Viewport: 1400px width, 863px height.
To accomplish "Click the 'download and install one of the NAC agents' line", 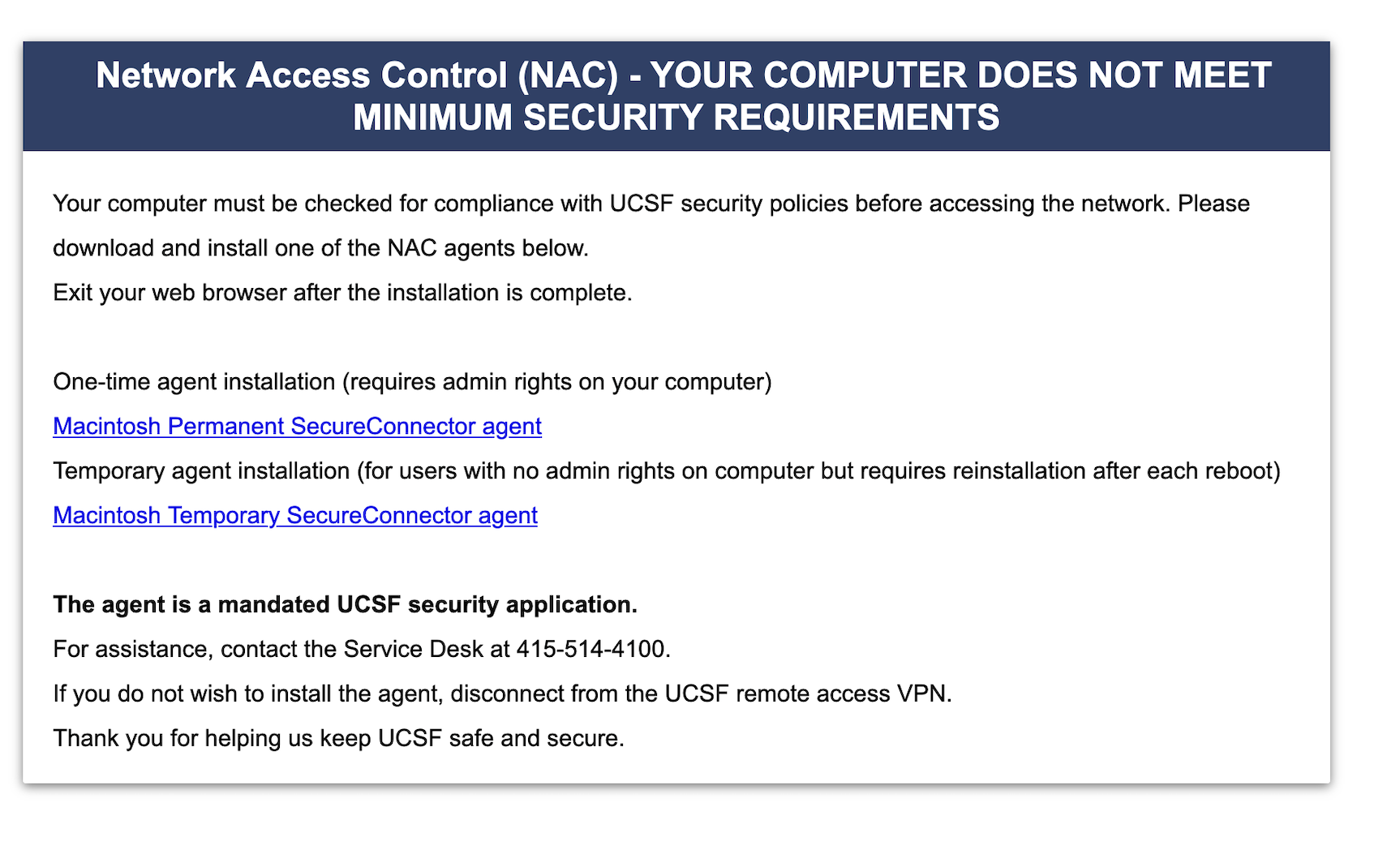I will coord(320,248).
